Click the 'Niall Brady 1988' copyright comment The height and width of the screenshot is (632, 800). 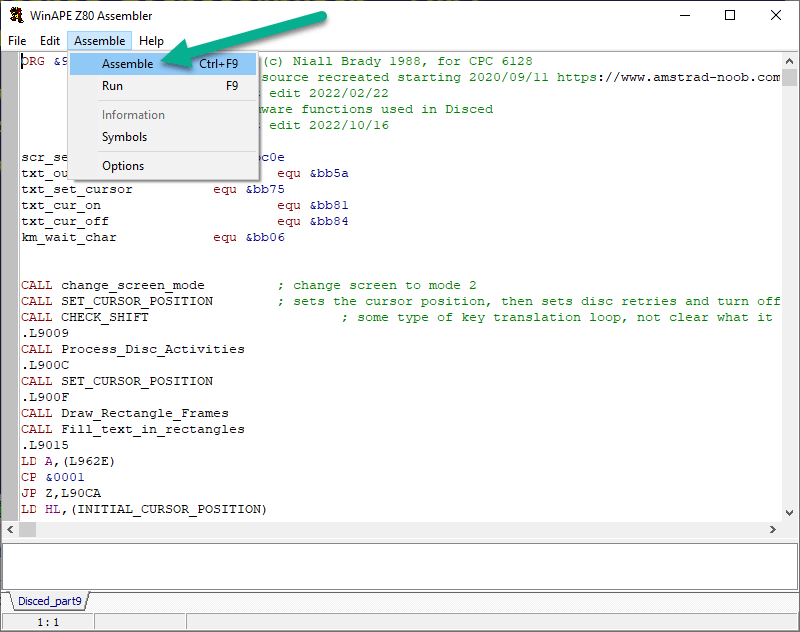point(398,61)
